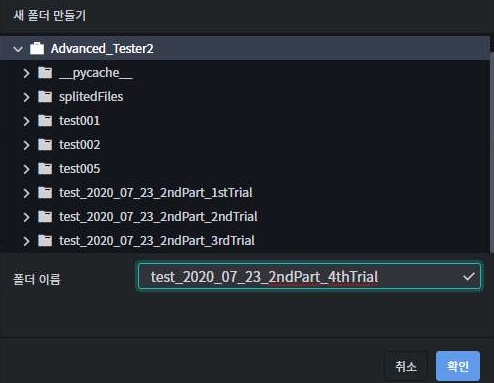Image resolution: width=494 pixels, height=383 pixels.
Task: Click the 취소 cancel button
Action: 406,366
